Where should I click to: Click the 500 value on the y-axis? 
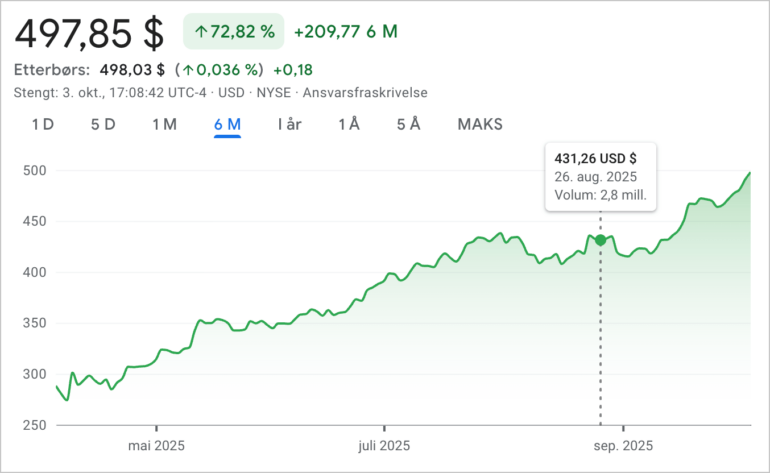tap(33, 171)
